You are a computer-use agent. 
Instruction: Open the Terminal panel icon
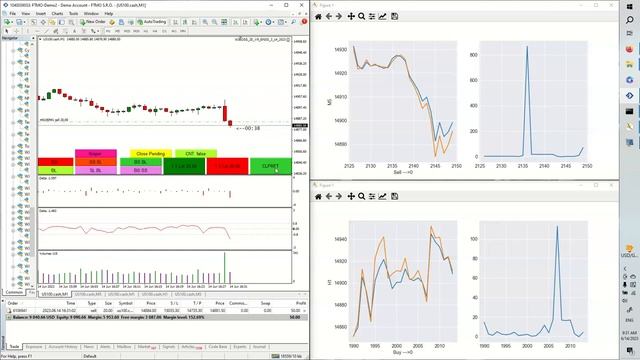tap(61, 22)
